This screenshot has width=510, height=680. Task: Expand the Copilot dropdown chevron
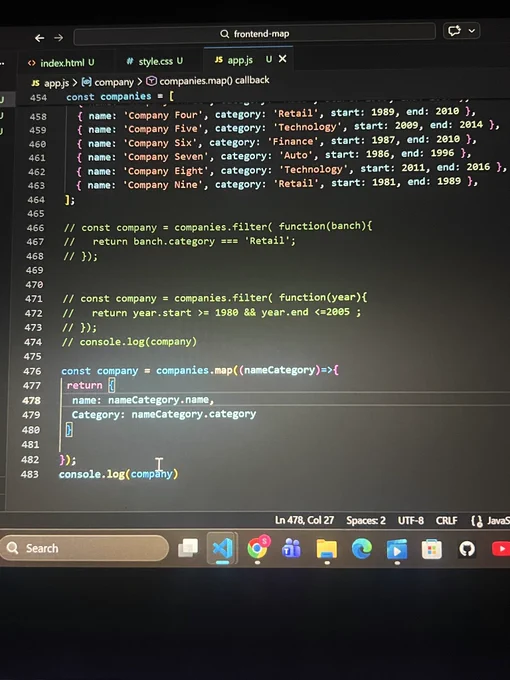tap(472, 31)
